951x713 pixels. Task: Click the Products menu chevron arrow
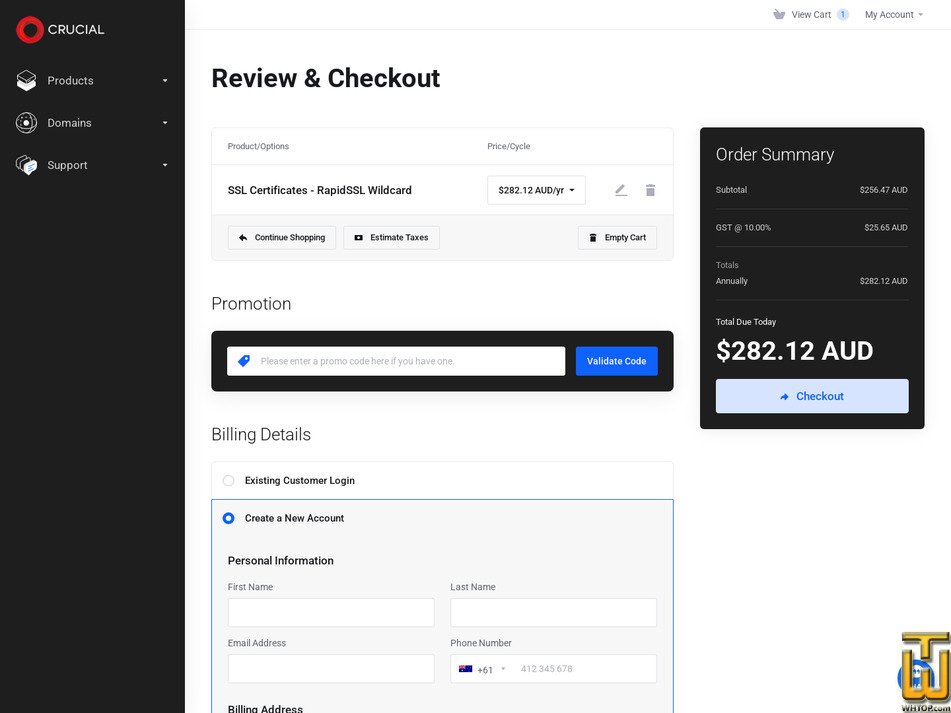click(165, 81)
